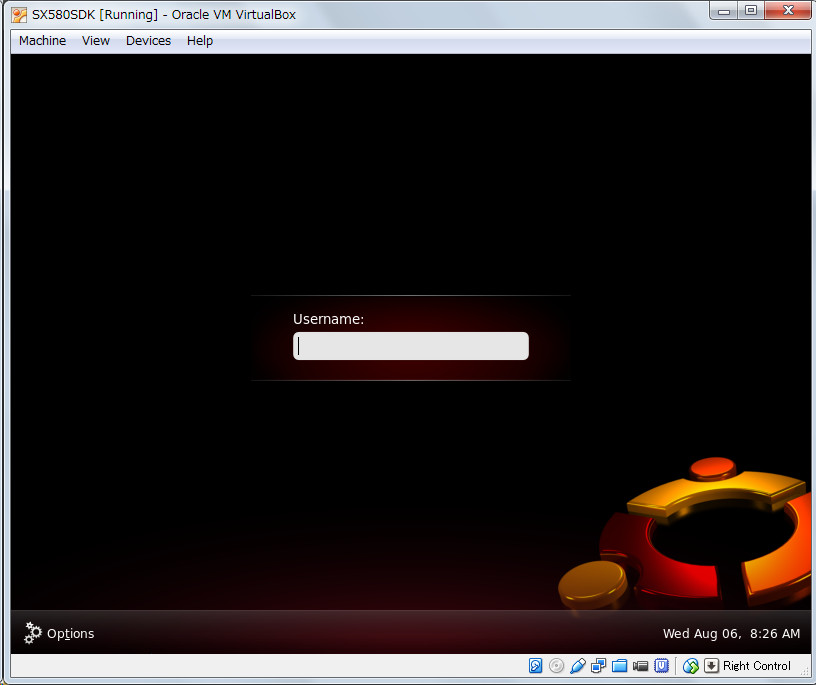Open the Devices menu
The width and height of the screenshot is (816, 685).
pos(148,41)
